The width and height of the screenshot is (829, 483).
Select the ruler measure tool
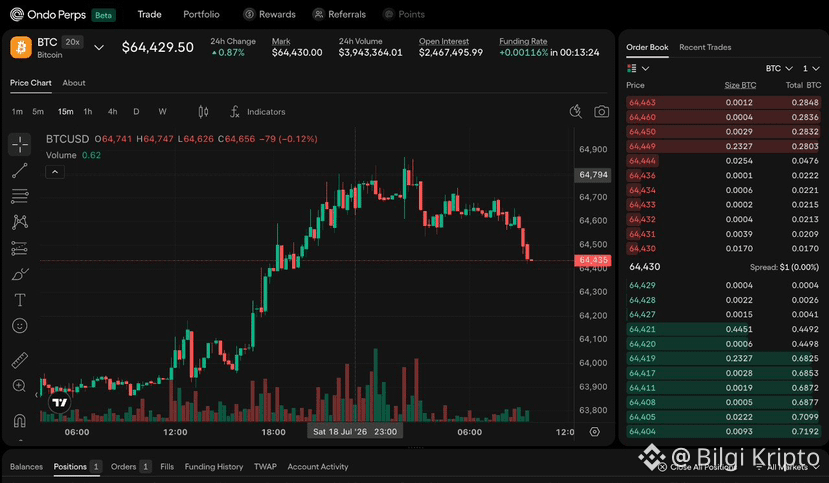(20, 360)
